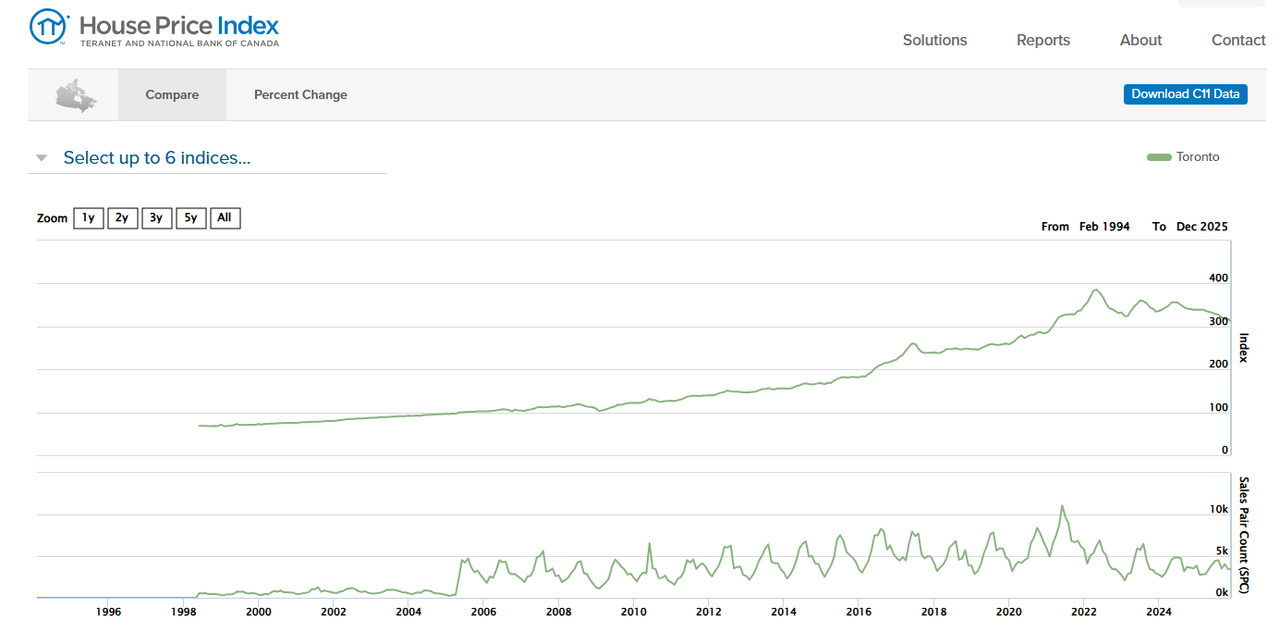Click the House Price Index logo
This screenshot has width=1280, height=632.
pyautogui.click(x=154, y=29)
